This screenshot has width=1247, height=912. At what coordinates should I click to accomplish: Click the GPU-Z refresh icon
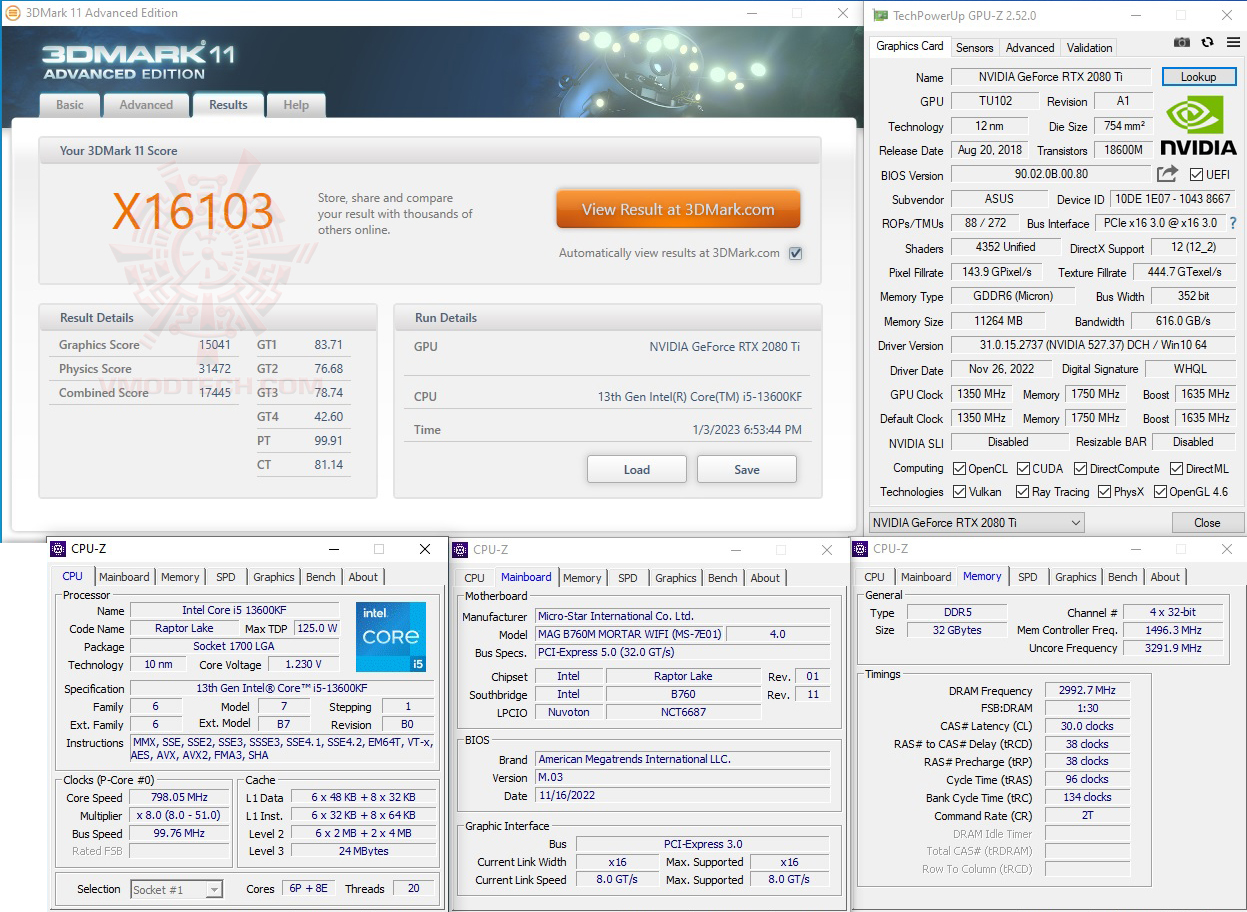[1206, 42]
